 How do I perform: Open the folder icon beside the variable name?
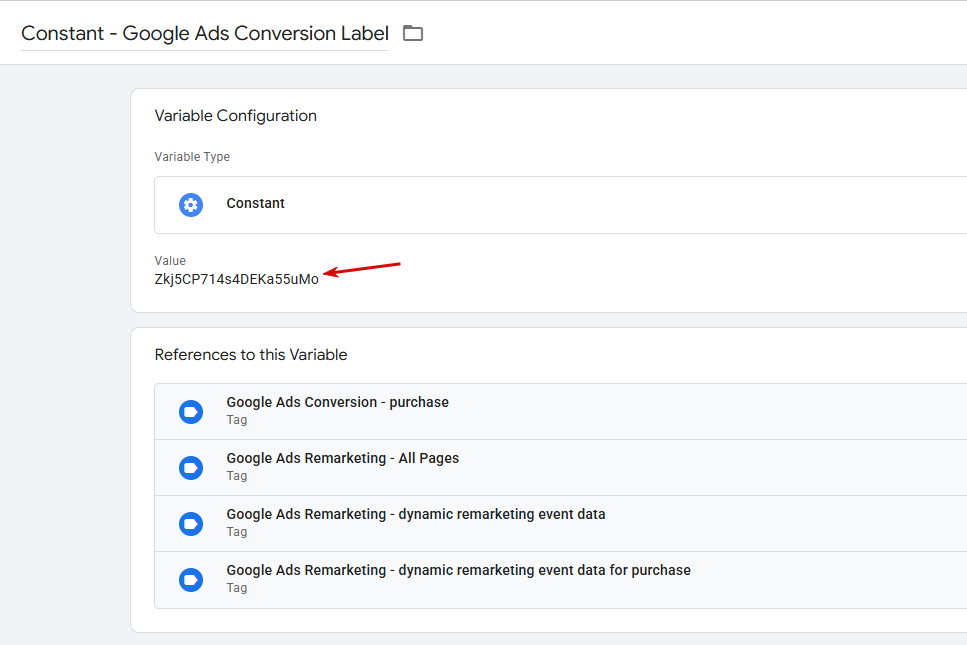point(413,33)
